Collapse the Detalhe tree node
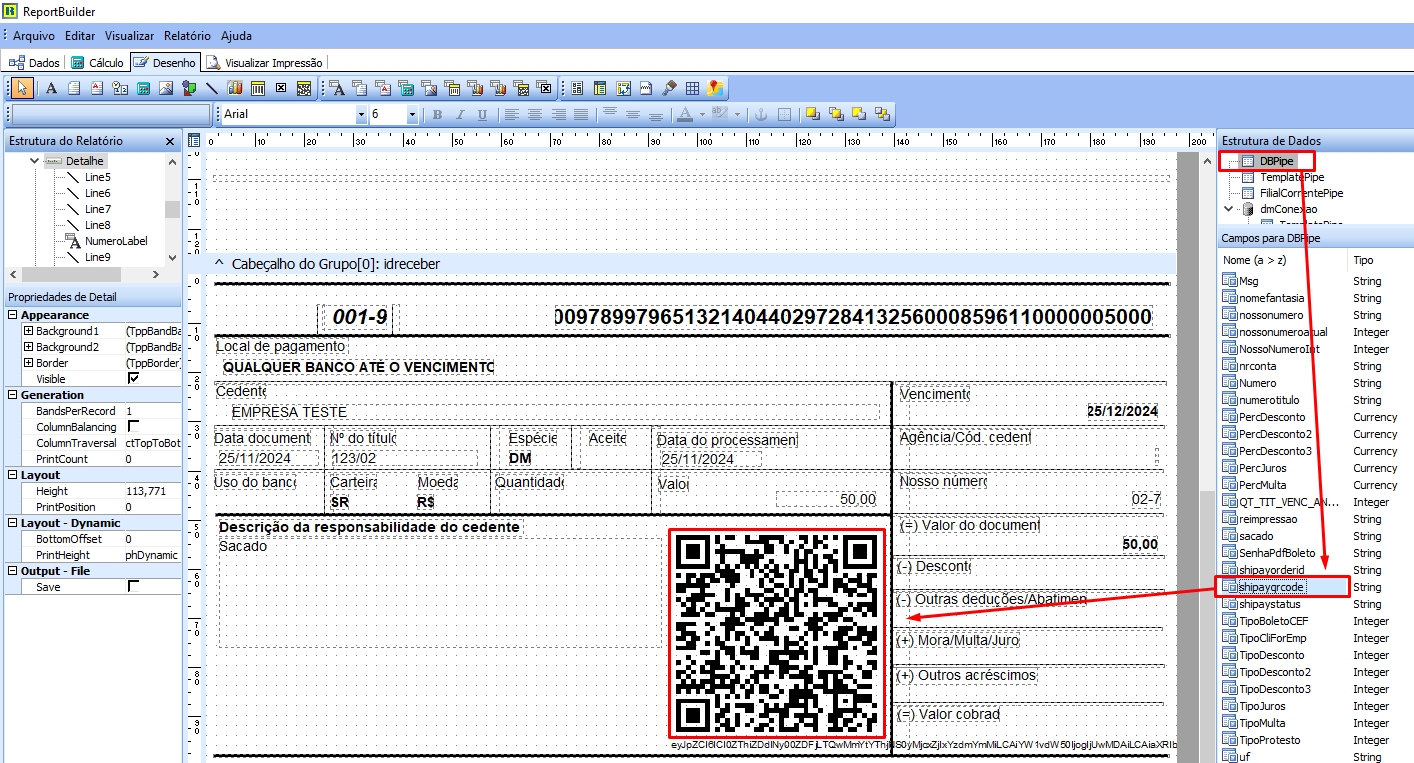 coord(34,161)
